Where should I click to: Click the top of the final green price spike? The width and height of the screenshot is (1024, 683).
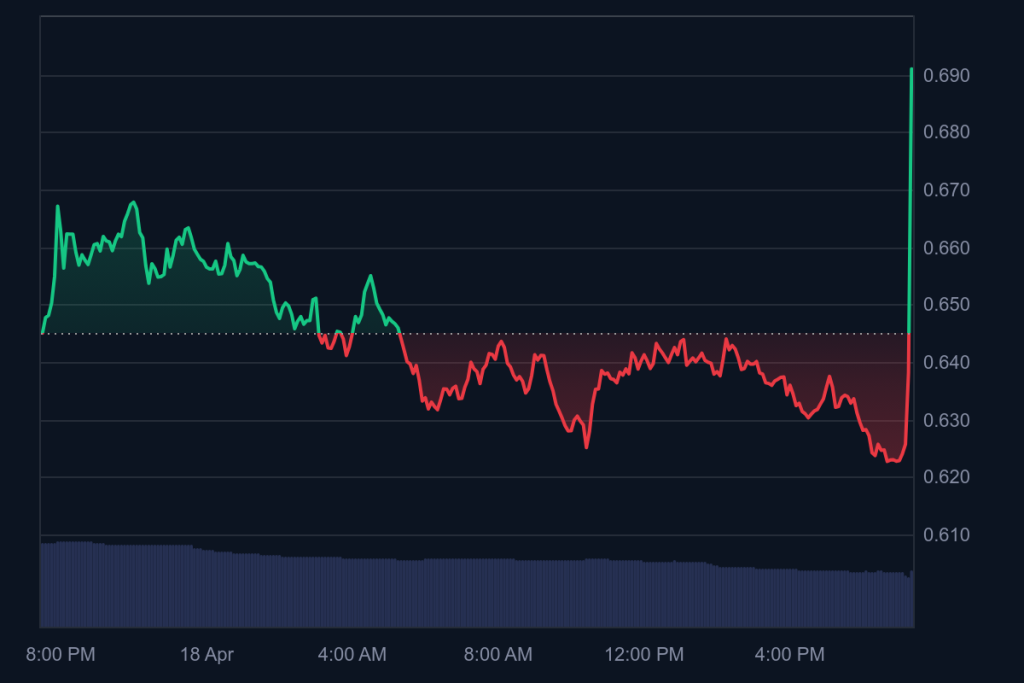[911, 70]
